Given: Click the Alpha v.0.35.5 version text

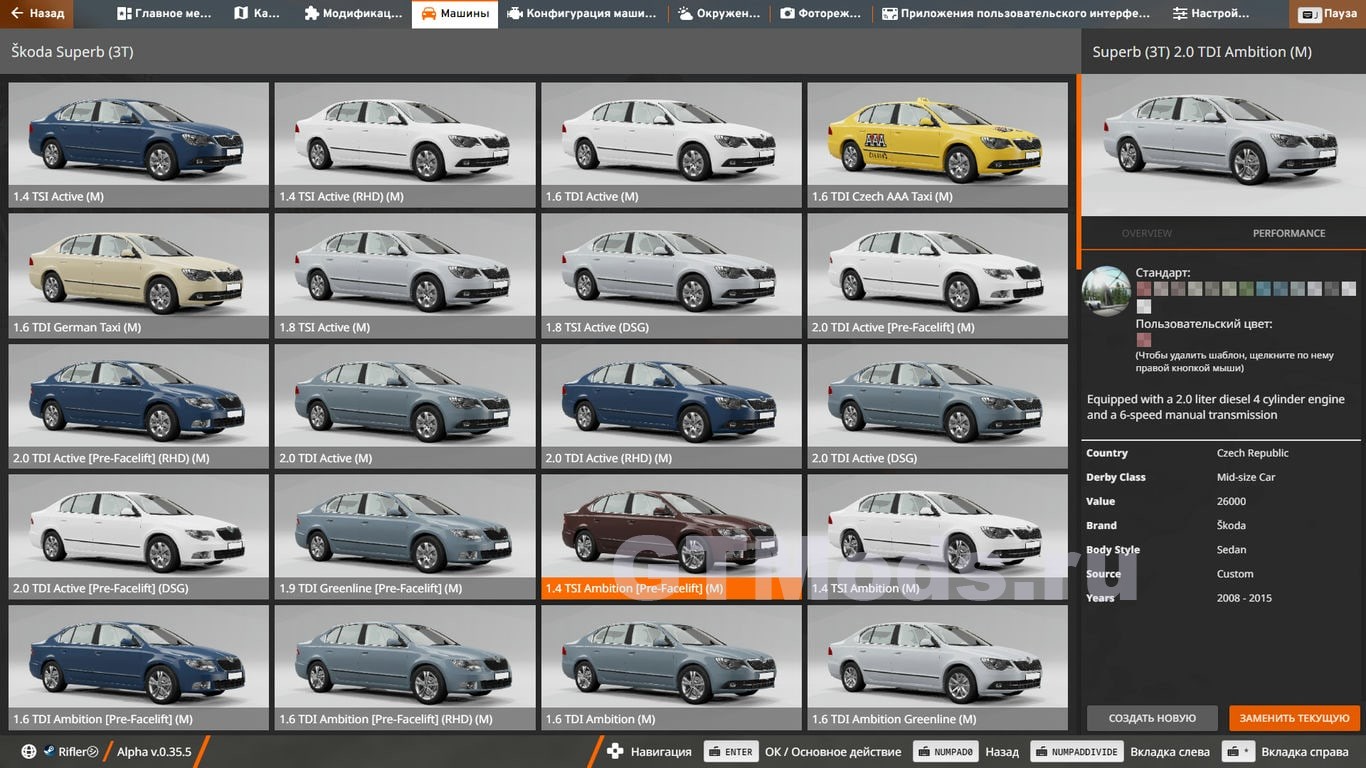Looking at the screenshot, I should coord(154,752).
